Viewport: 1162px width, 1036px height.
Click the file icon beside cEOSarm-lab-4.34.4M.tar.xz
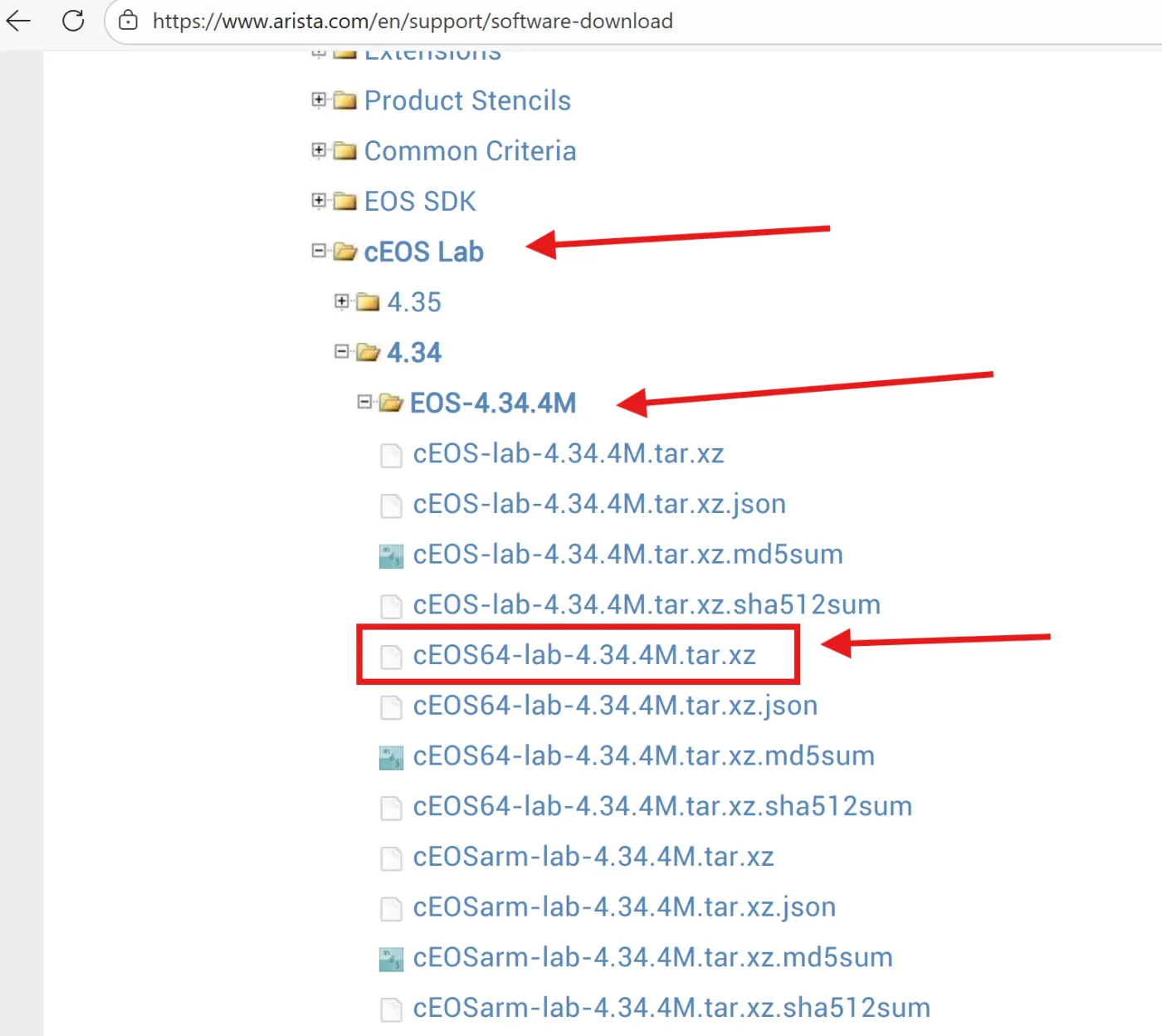[390, 858]
